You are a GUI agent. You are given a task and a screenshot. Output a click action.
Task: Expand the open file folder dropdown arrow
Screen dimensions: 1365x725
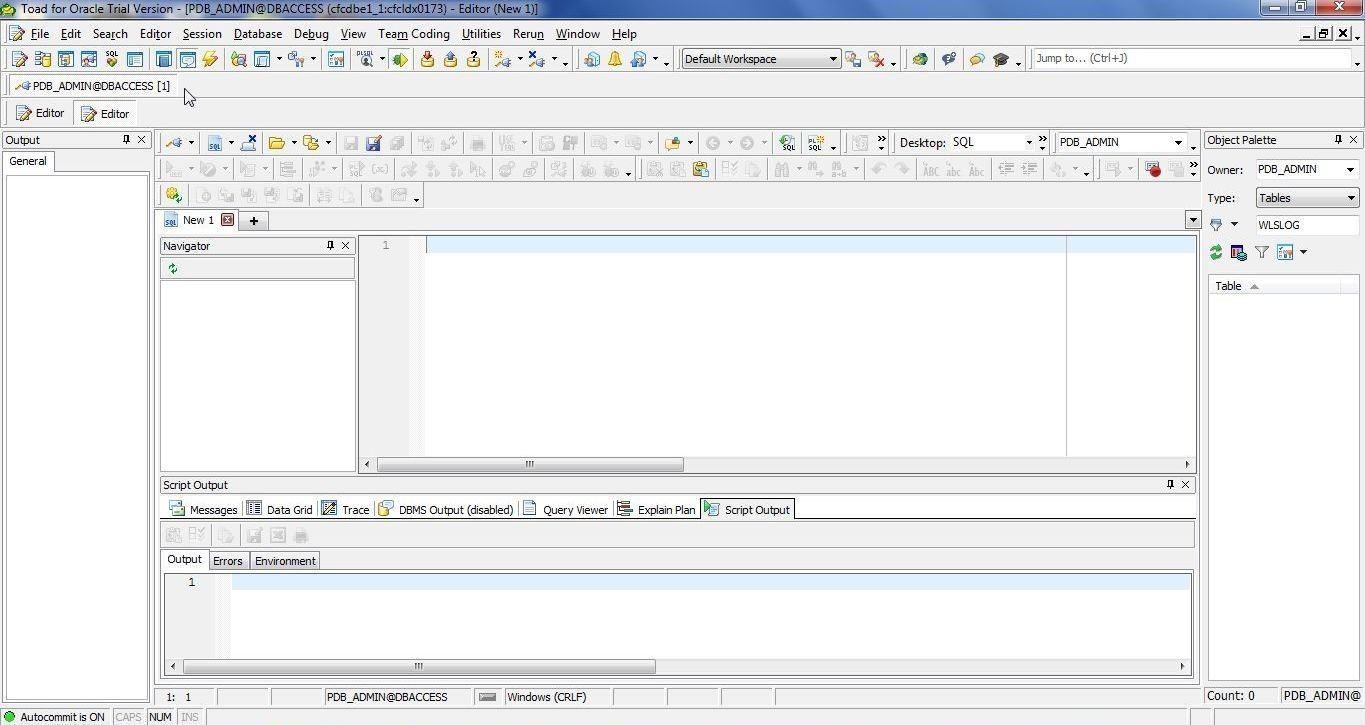tap(293, 142)
